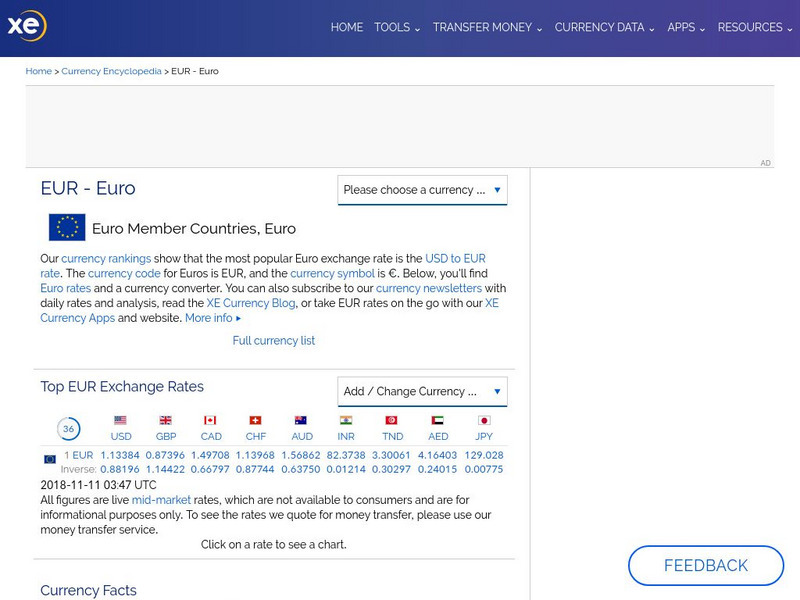Click the EUR link in the 1 EUR row
Image resolution: width=800 pixels, height=600 pixels.
83,455
